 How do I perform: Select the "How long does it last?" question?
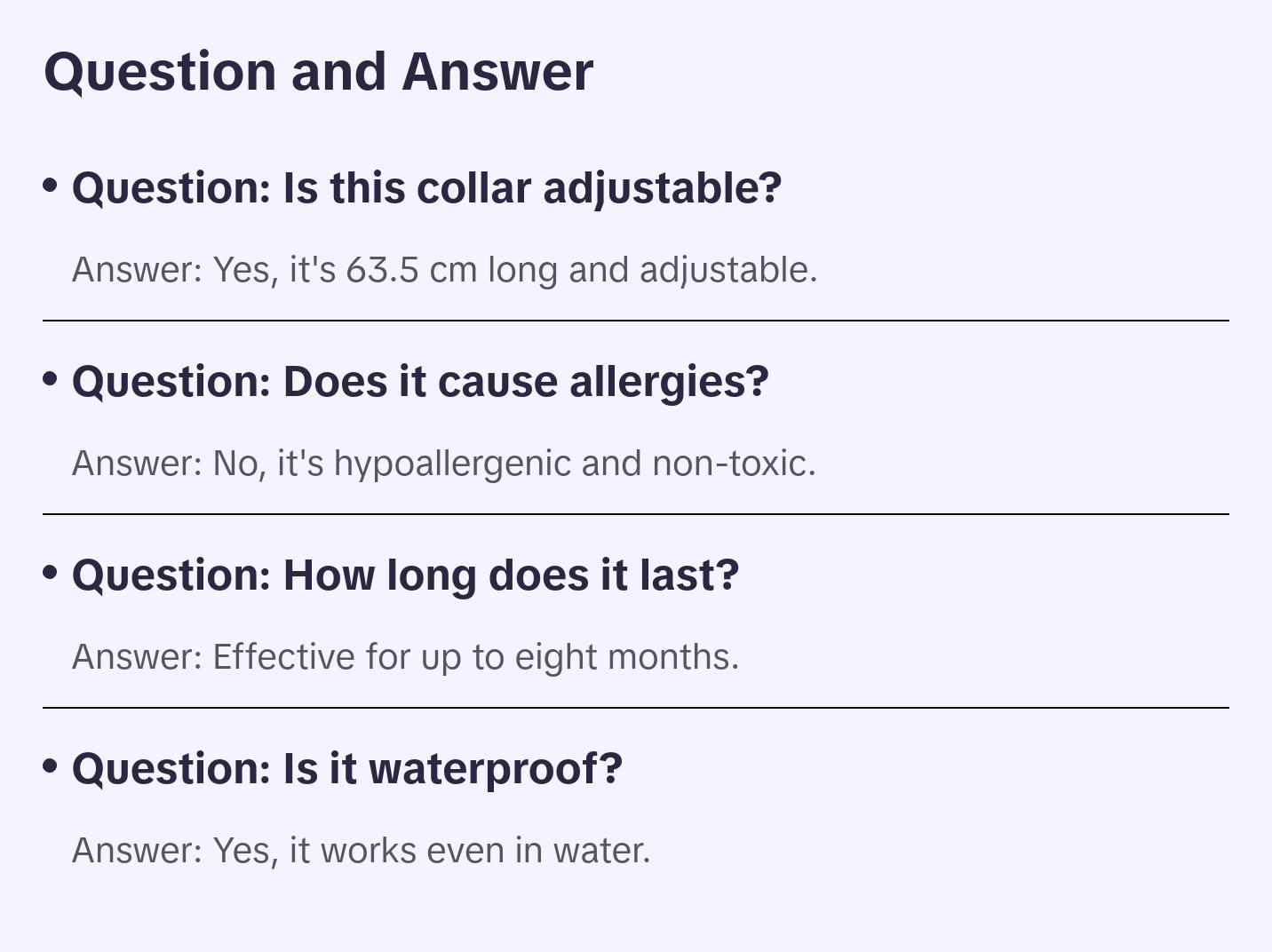(405, 575)
